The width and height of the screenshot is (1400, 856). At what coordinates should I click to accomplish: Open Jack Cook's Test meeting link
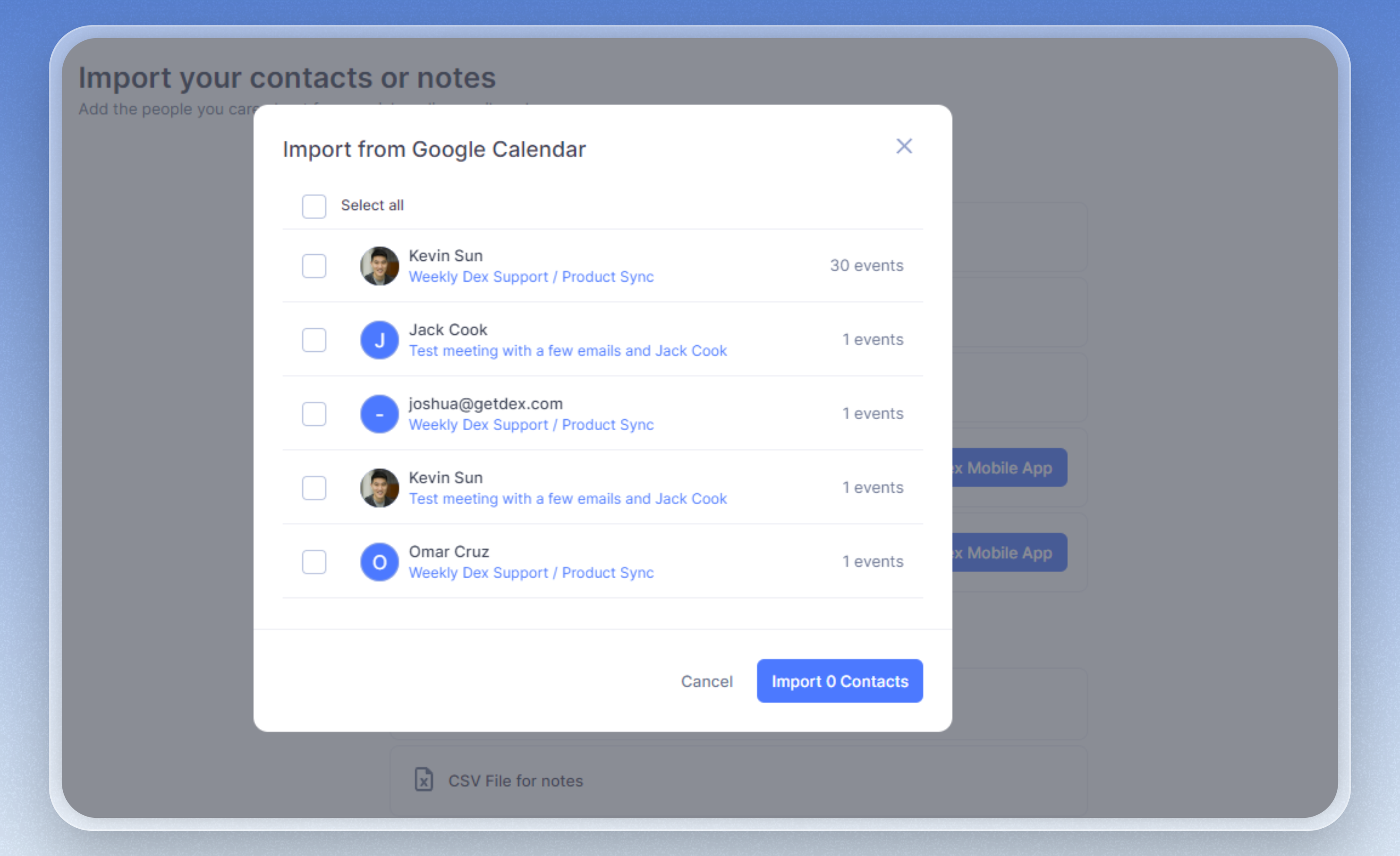[x=567, y=351]
